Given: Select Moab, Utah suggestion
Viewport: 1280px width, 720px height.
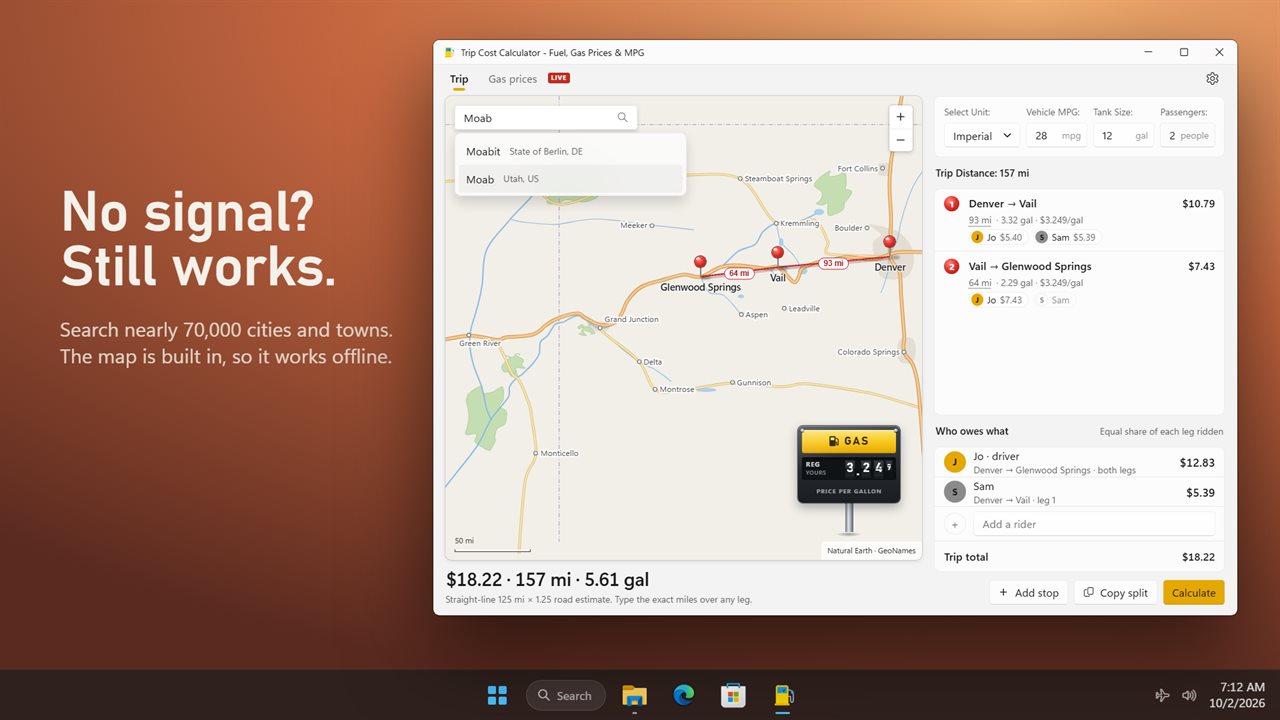Looking at the screenshot, I should 570,179.
